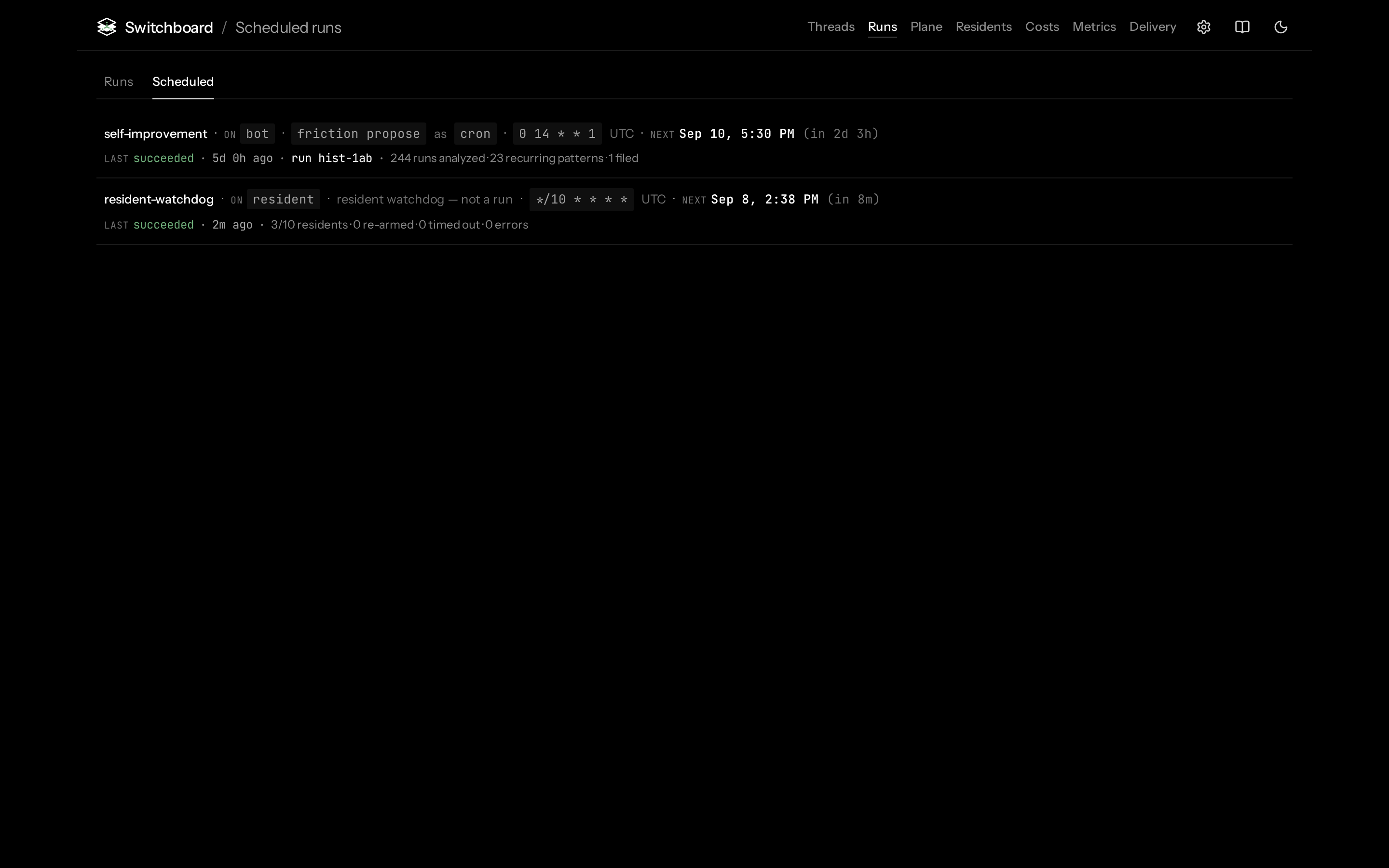Click 23 recurring patterns text
This screenshot has height=868, width=1389.
pos(546,158)
